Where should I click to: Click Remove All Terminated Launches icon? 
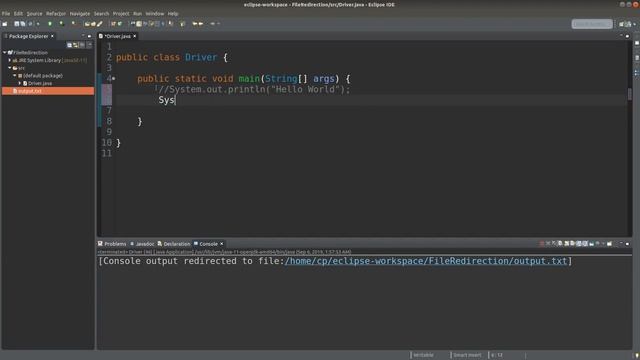(x=554, y=244)
